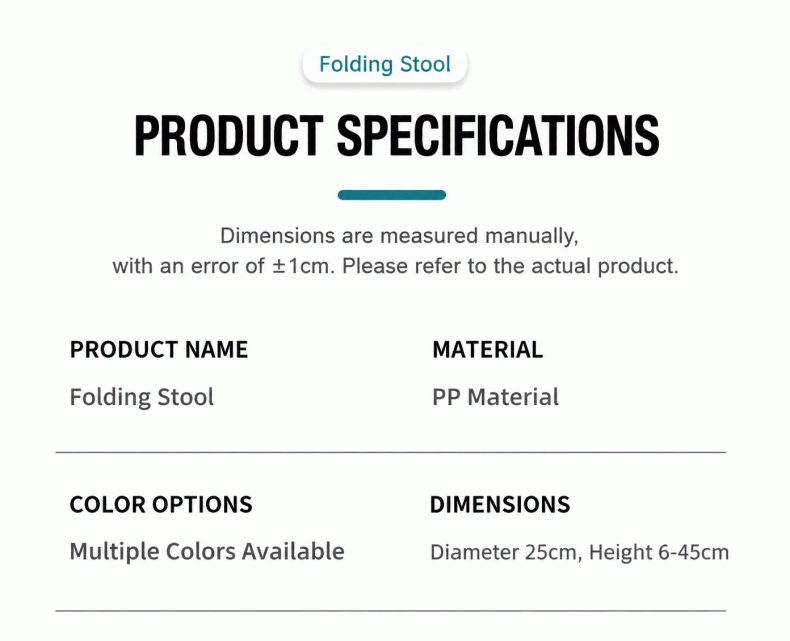The width and height of the screenshot is (790, 641).
Task: Click the PRODUCT SPECIFICATIONS heading
Action: (x=397, y=135)
